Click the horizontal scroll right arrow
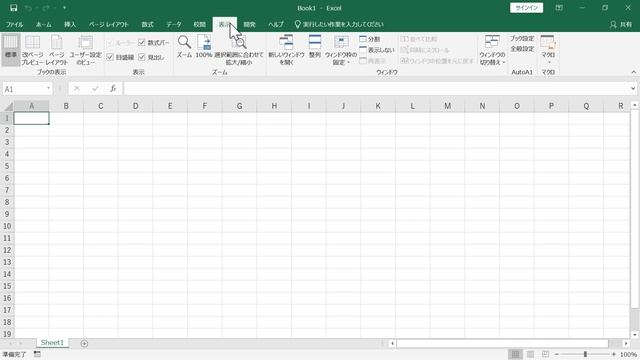The width and height of the screenshot is (640, 360). point(626,343)
